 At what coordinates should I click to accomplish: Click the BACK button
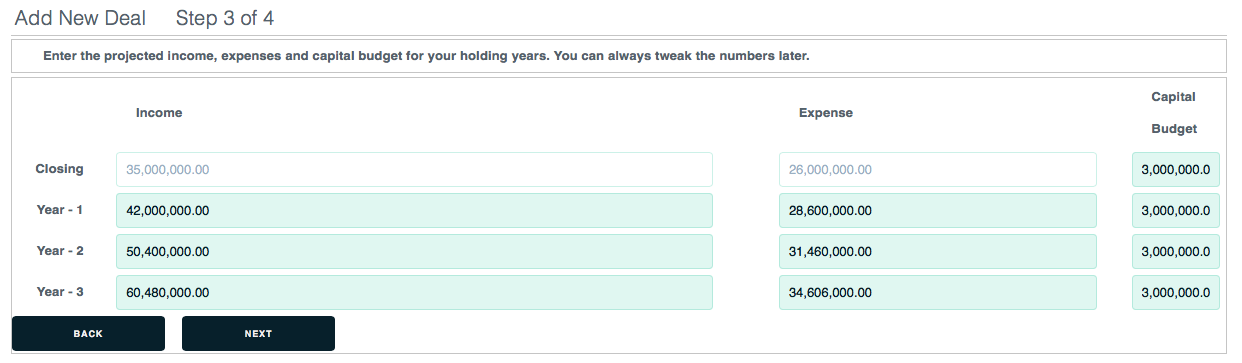pos(88,333)
